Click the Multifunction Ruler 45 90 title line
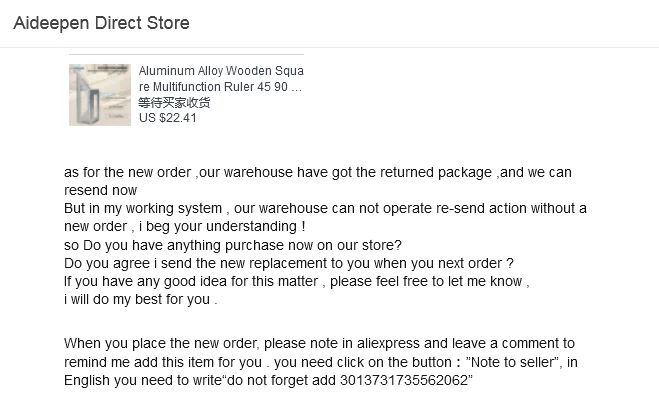659x412 pixels. pos(220,87)
